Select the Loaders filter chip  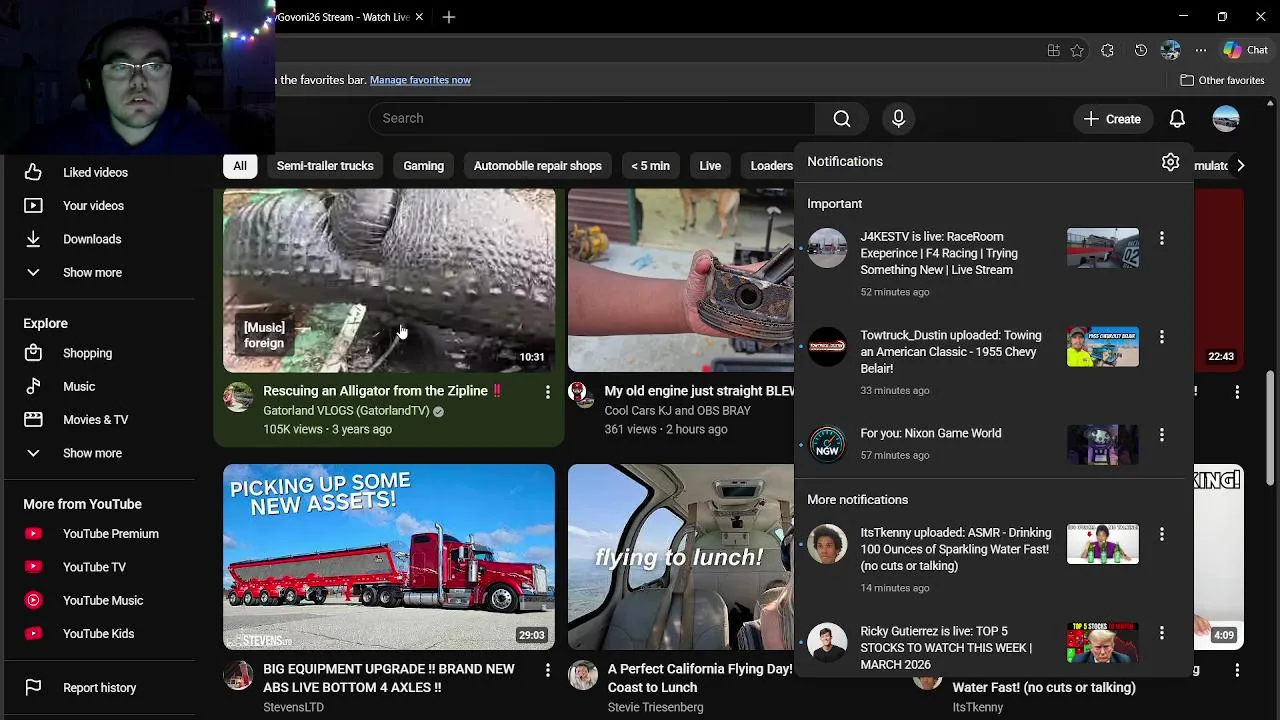pos(770,166)
